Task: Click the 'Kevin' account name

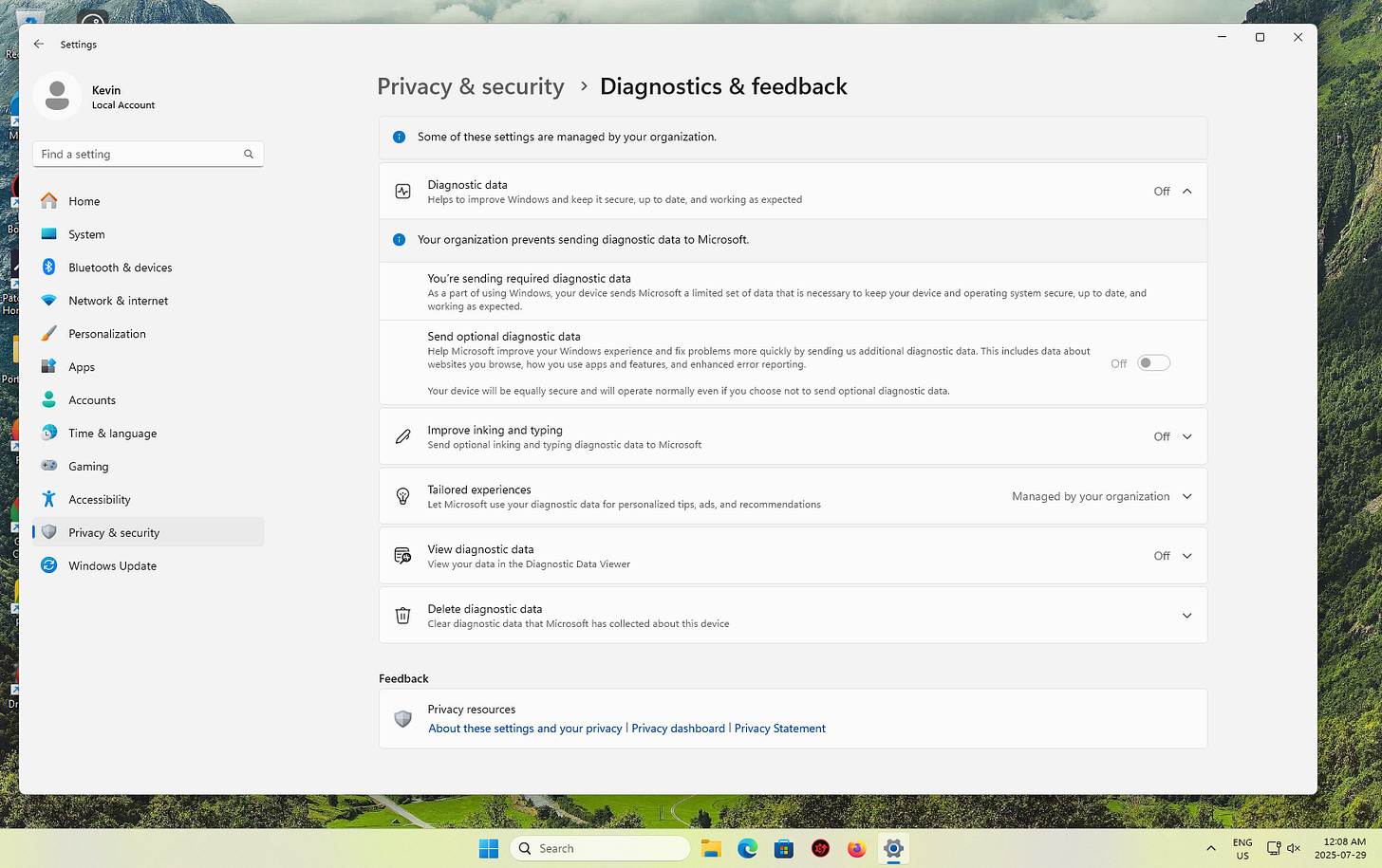Action: point(106,90)
